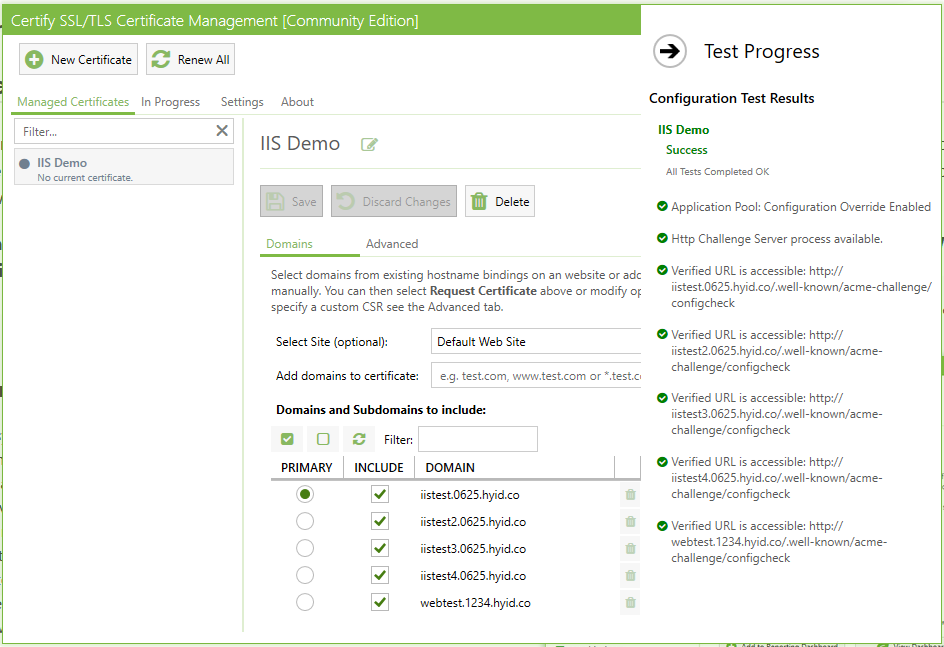
Task: Click the deselect-all domains empty box icon
Action: point(323,439)
